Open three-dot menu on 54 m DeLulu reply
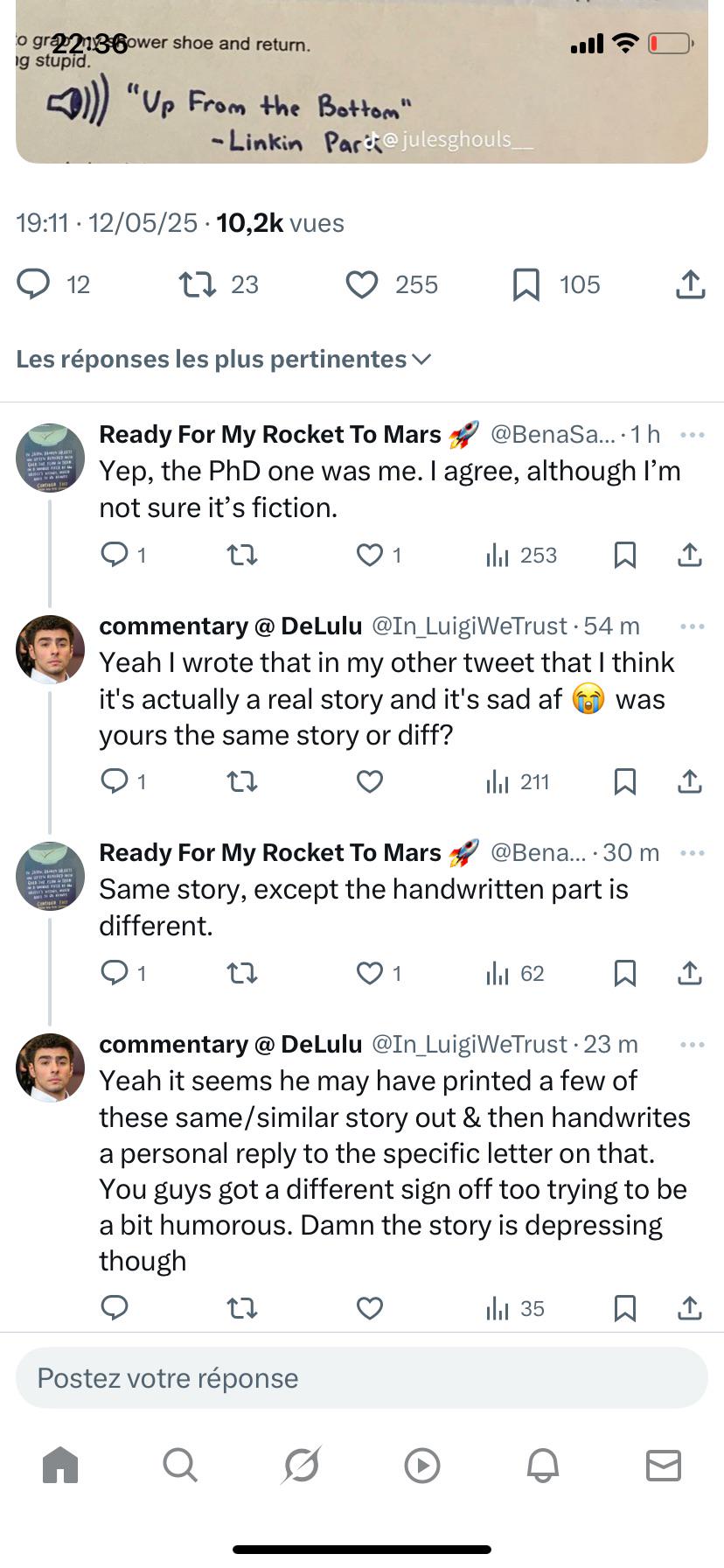Viewport: 724px width, 1568px height. (692, 626)
